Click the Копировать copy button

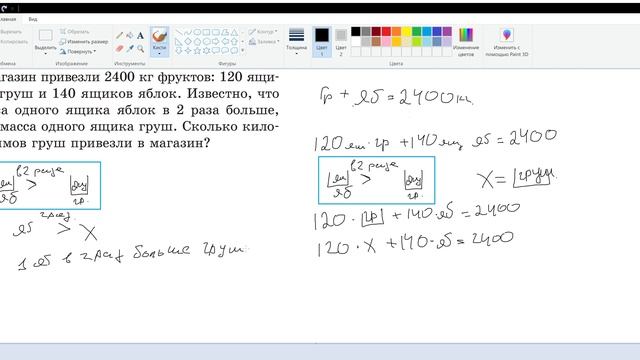[13, 42]
